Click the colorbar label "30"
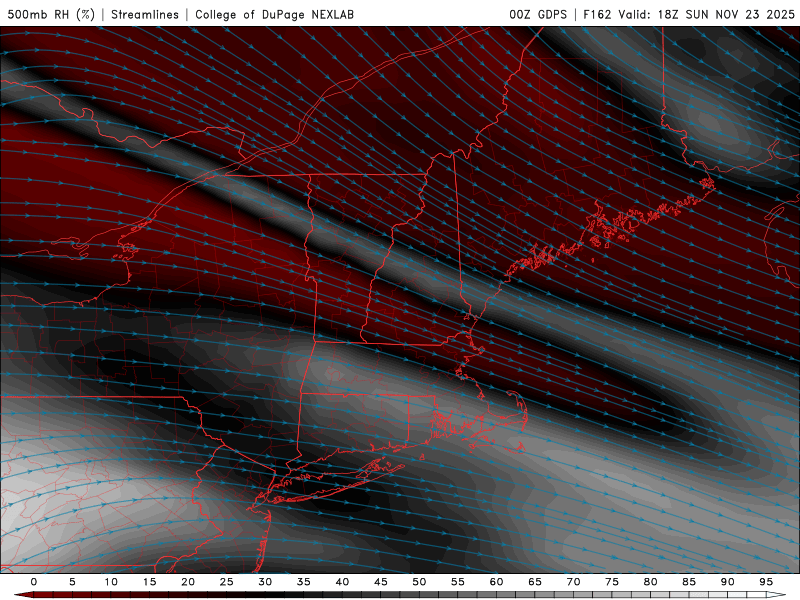 [x=265, y=582]
